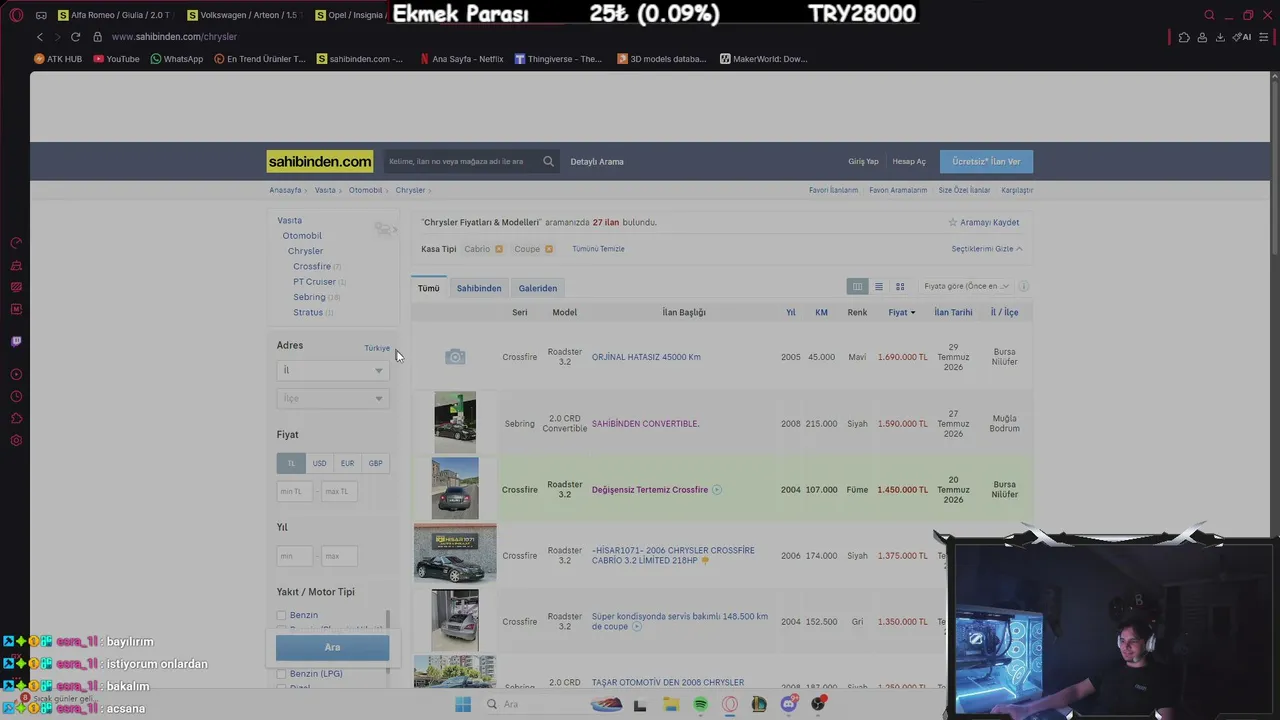Switch to the Opel / Insignia browser tab
Image resolution: width=1280 pixels, height=720 pixels.
[x=350, y=15]
